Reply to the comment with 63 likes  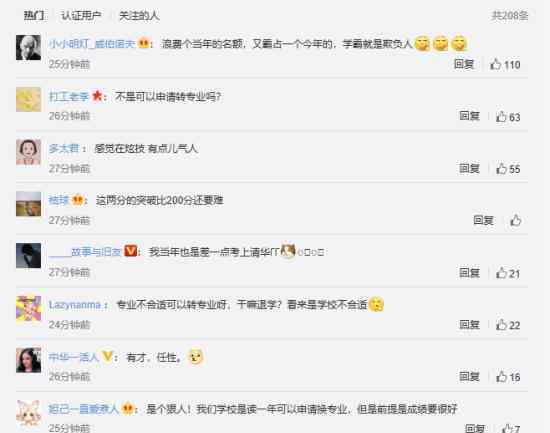(x=469, y=116)
